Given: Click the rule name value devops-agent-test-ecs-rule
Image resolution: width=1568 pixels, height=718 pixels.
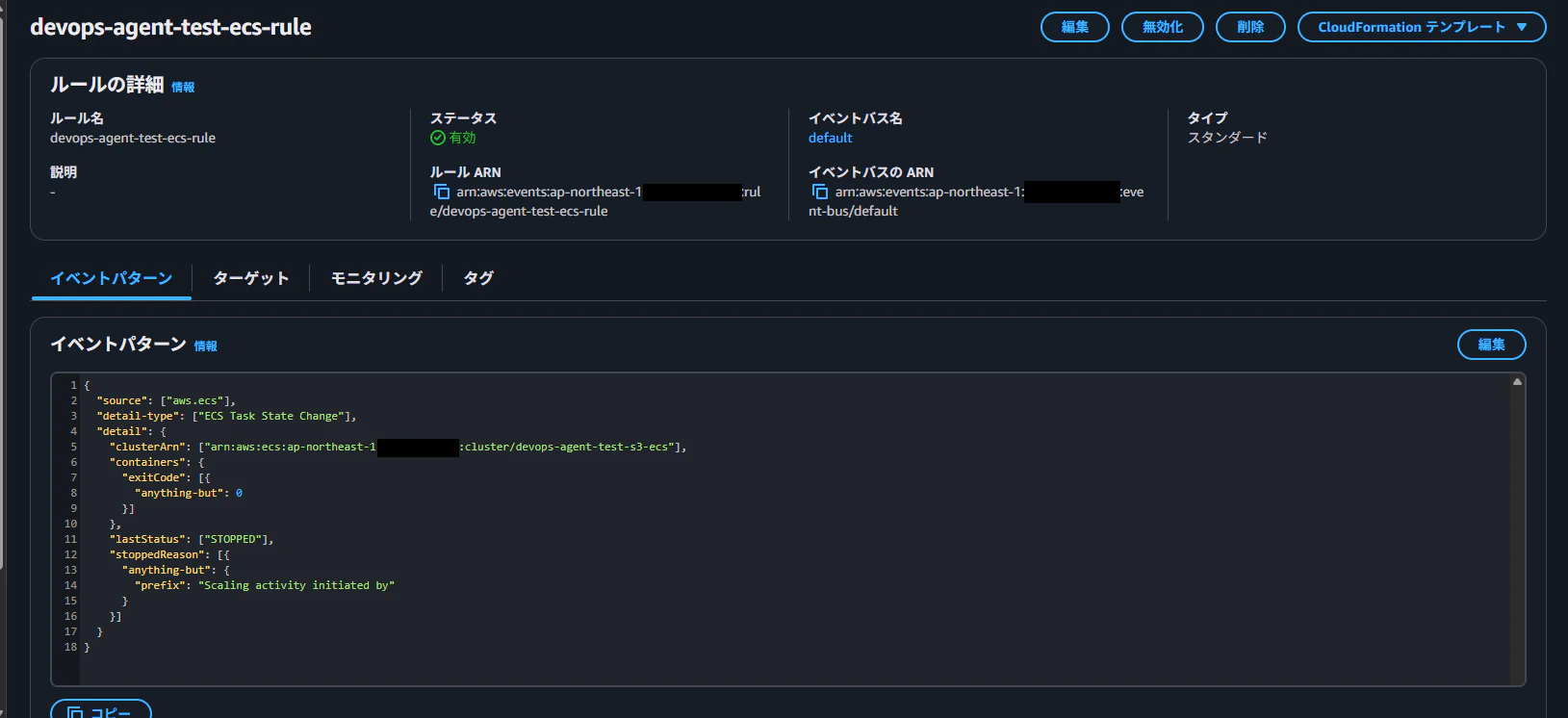Looking at the screenshot, I should click(133, 138).
